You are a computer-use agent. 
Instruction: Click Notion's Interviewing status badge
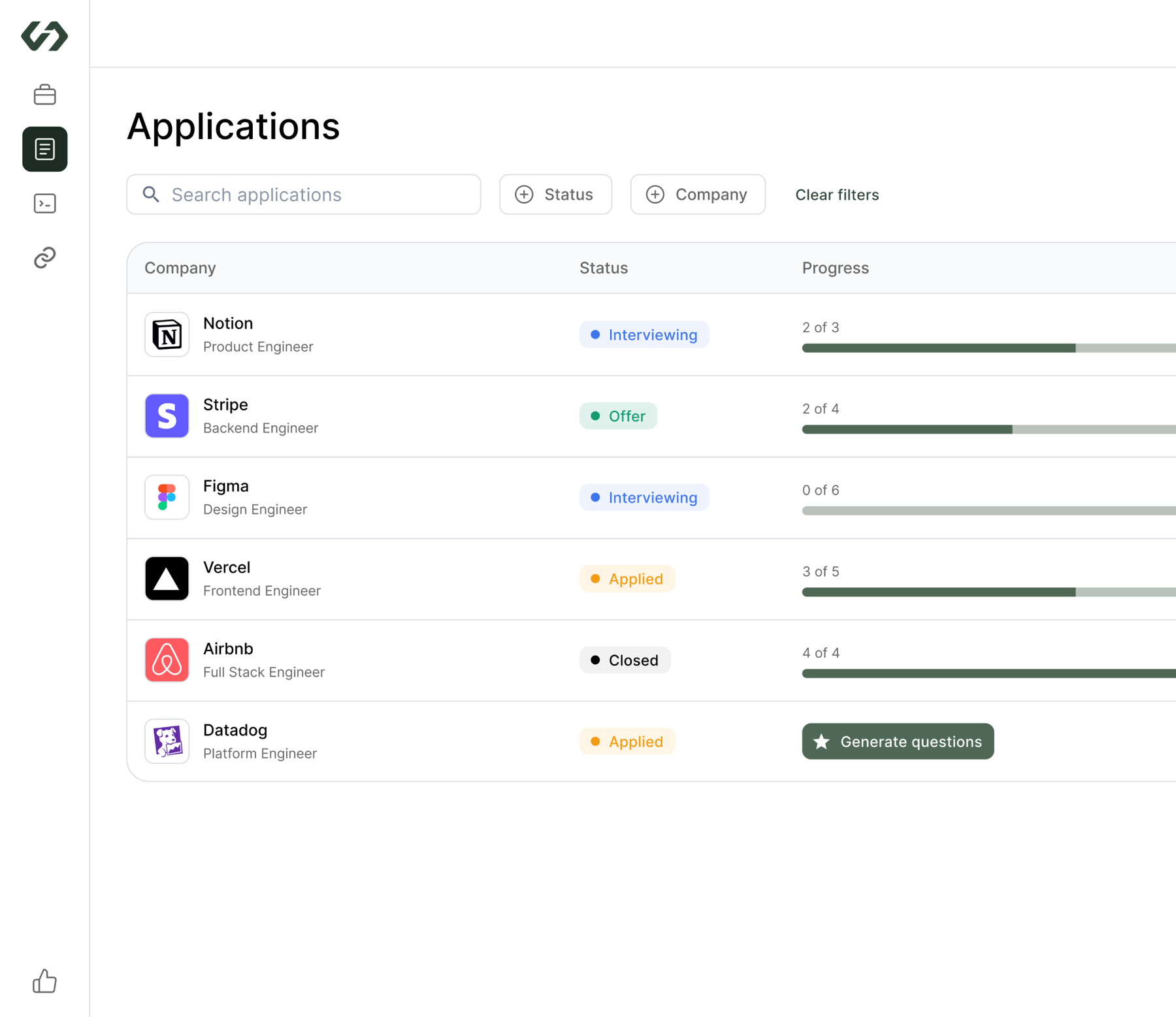point(644,334)
